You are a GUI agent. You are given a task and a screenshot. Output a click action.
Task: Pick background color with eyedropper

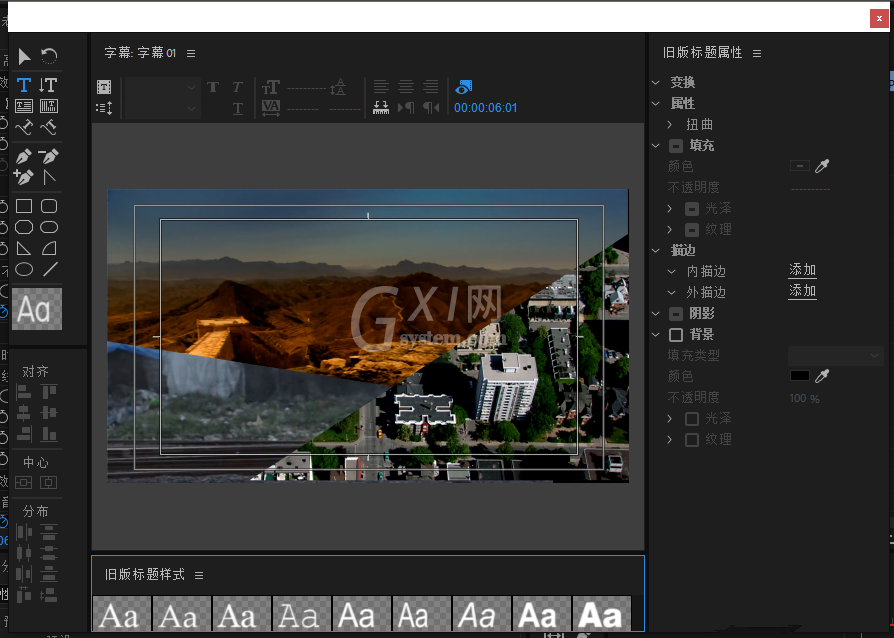click(x=822, y=376)
